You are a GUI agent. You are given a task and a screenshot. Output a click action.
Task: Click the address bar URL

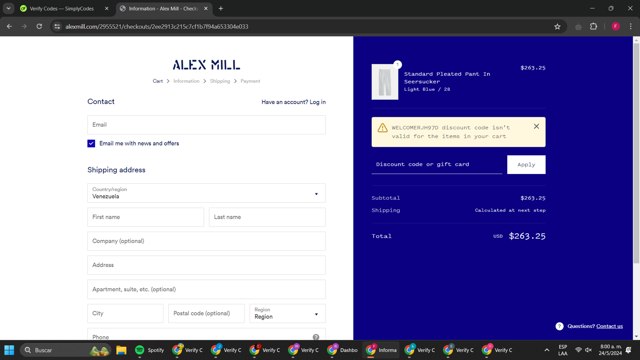[157, 27]
